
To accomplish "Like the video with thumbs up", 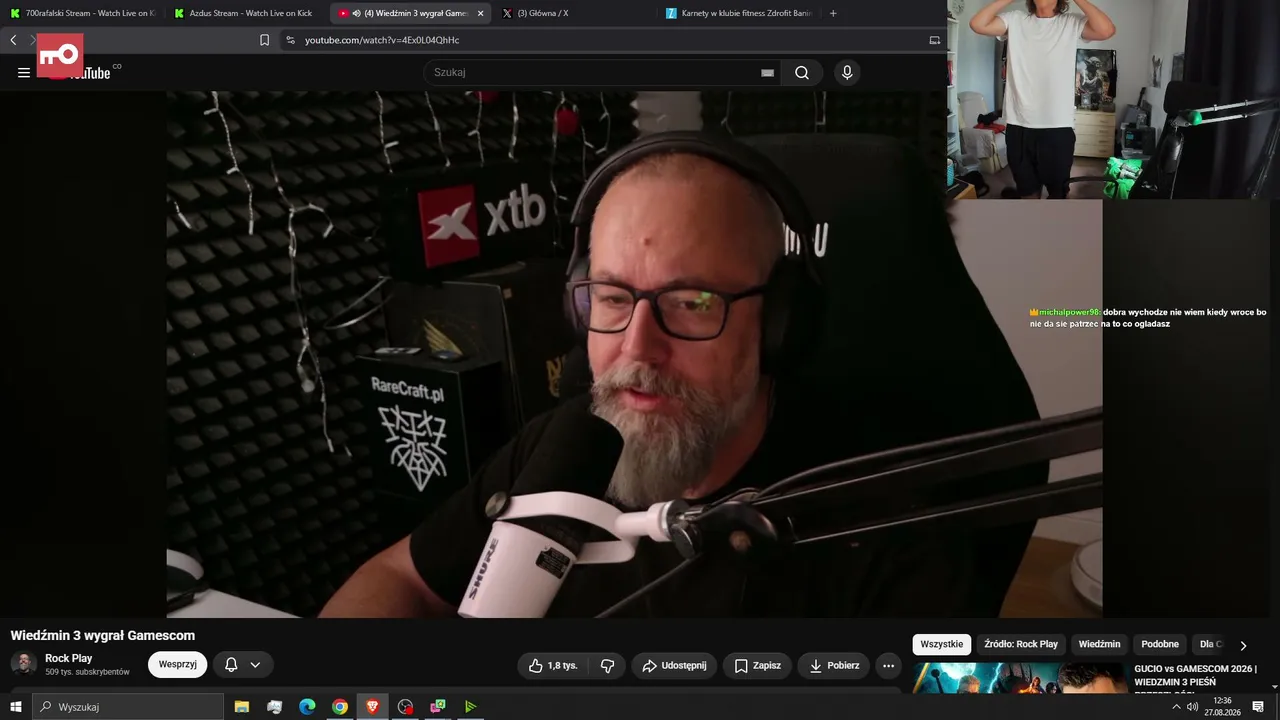I will tap(552, 665).
